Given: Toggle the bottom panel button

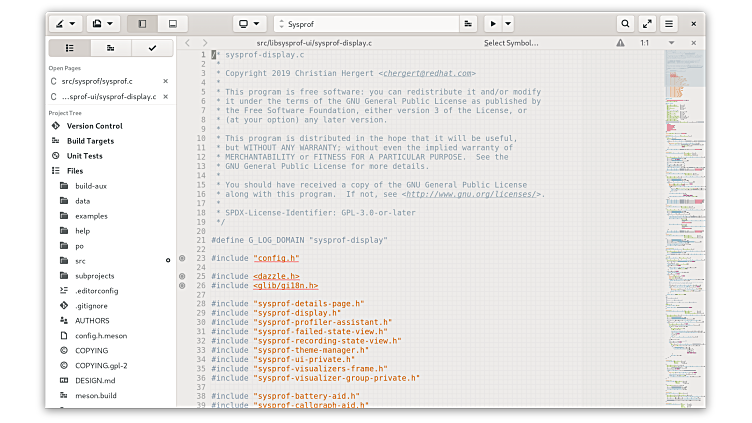Looking at the screenshot, I should [x=172, y=23].
